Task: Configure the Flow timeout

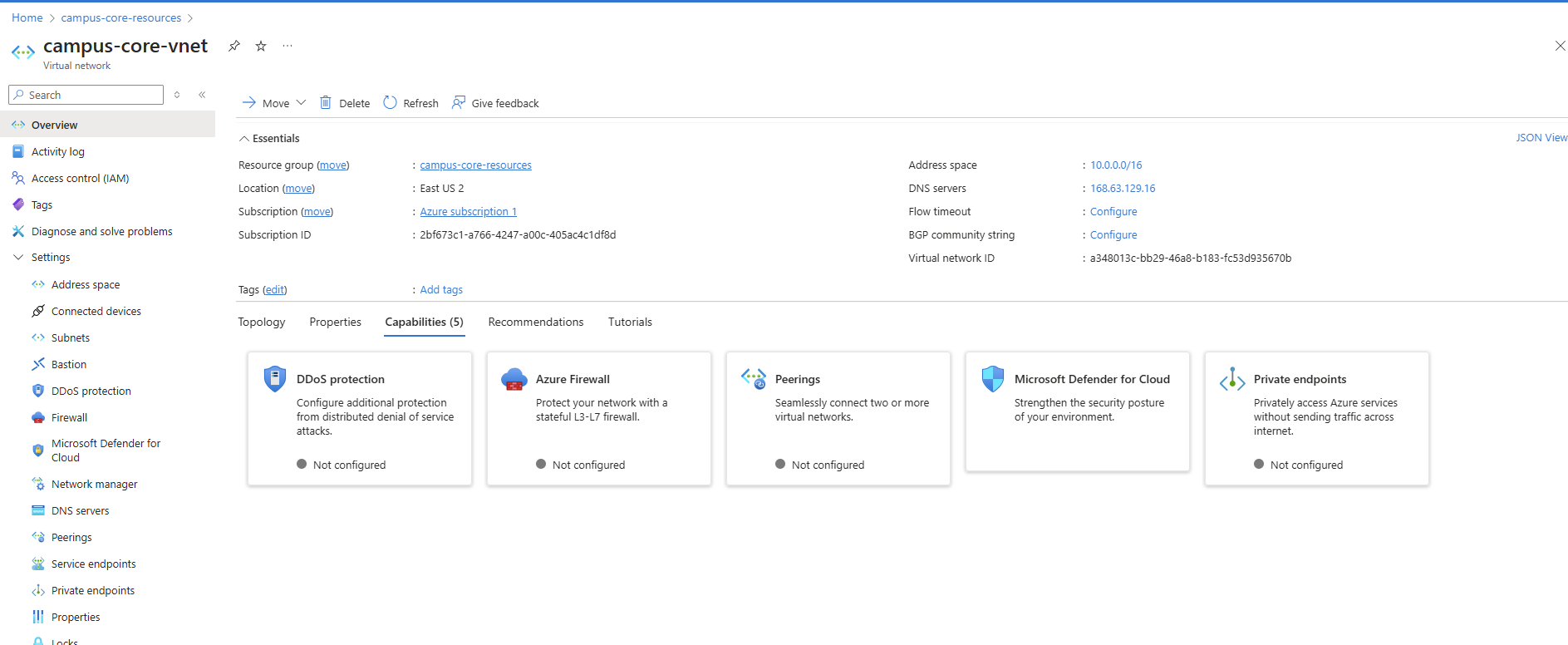Action: (1113, 212)
